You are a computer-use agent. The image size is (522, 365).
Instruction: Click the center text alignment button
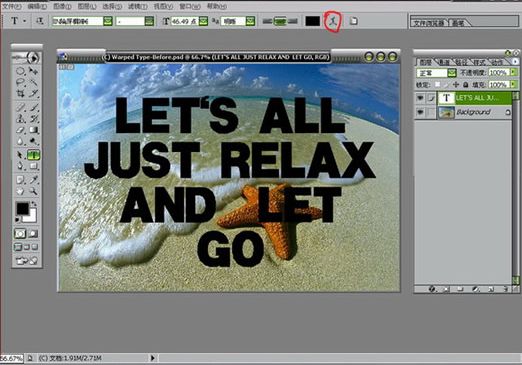[280, 21]
